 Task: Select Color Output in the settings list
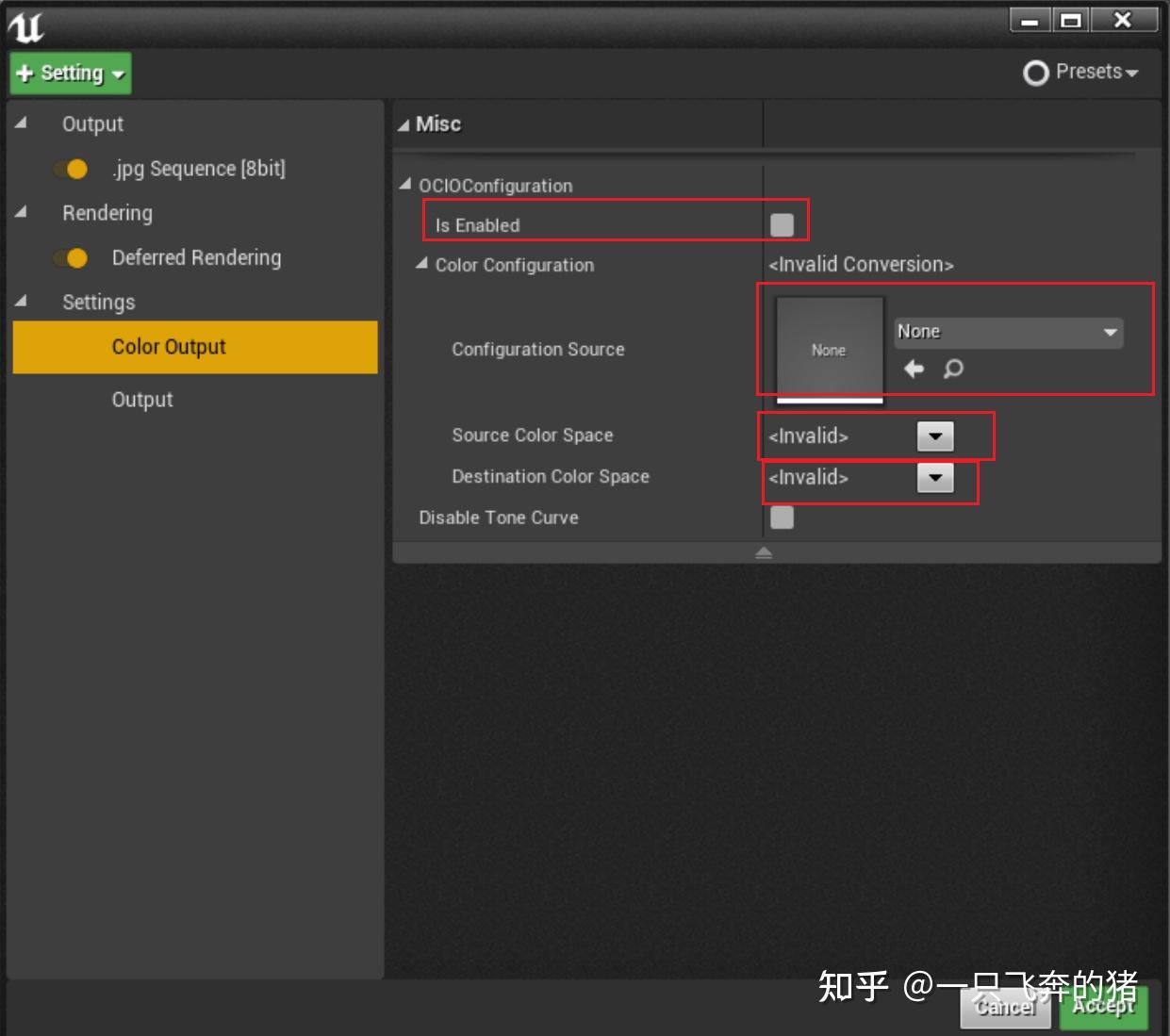[168, 346]
